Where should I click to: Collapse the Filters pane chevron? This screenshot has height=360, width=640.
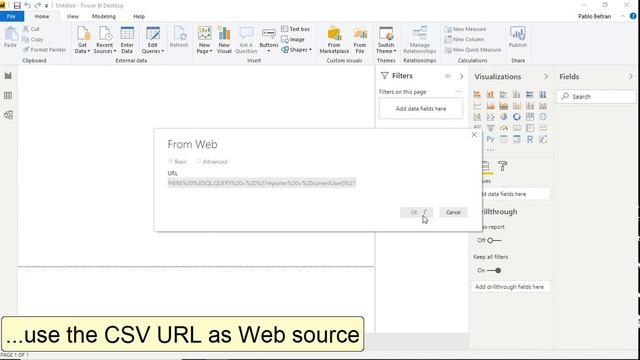coord(462,76)
